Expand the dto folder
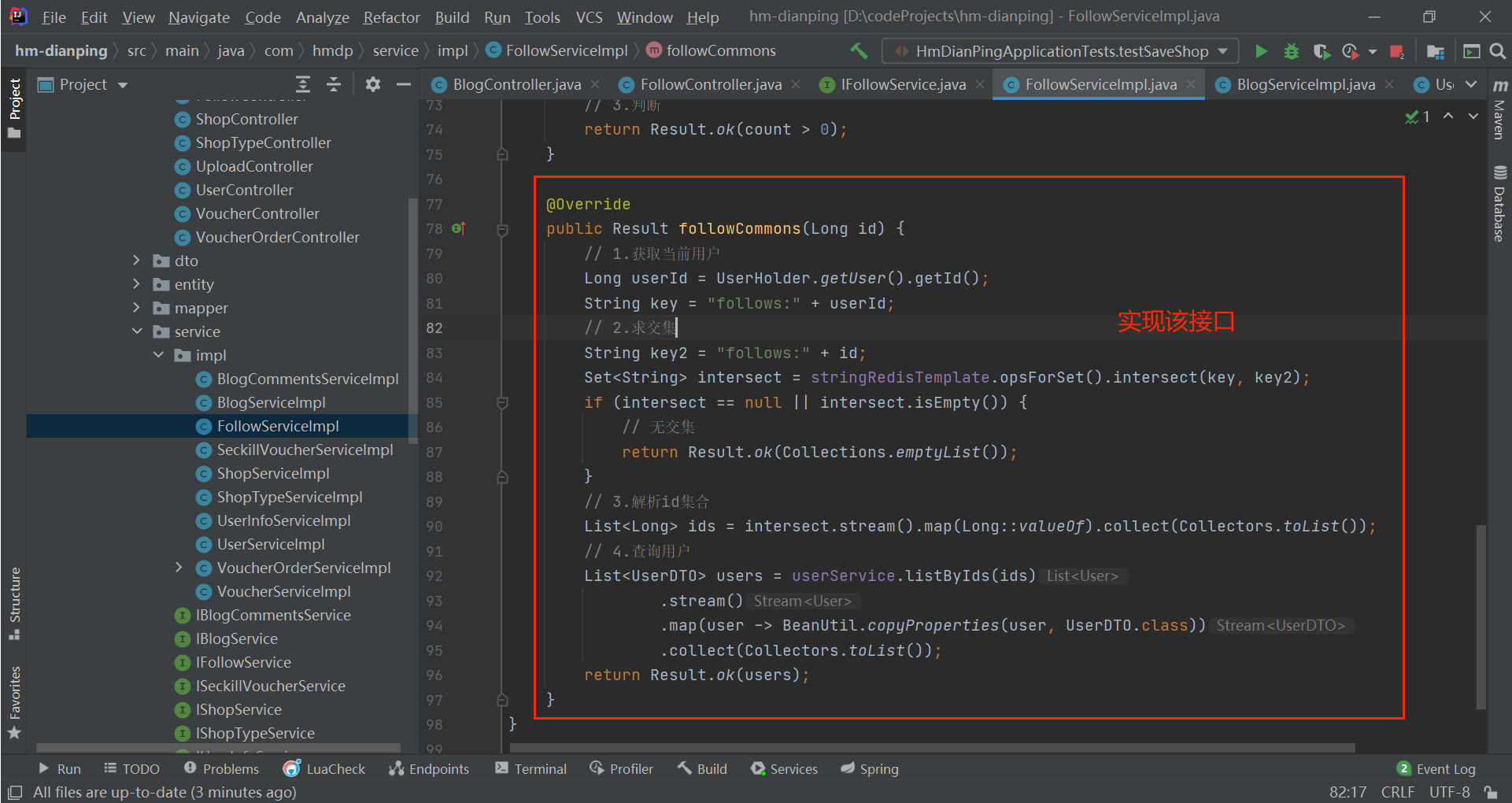The width and height of the screenshot is (1512, 803). point(136,261)
